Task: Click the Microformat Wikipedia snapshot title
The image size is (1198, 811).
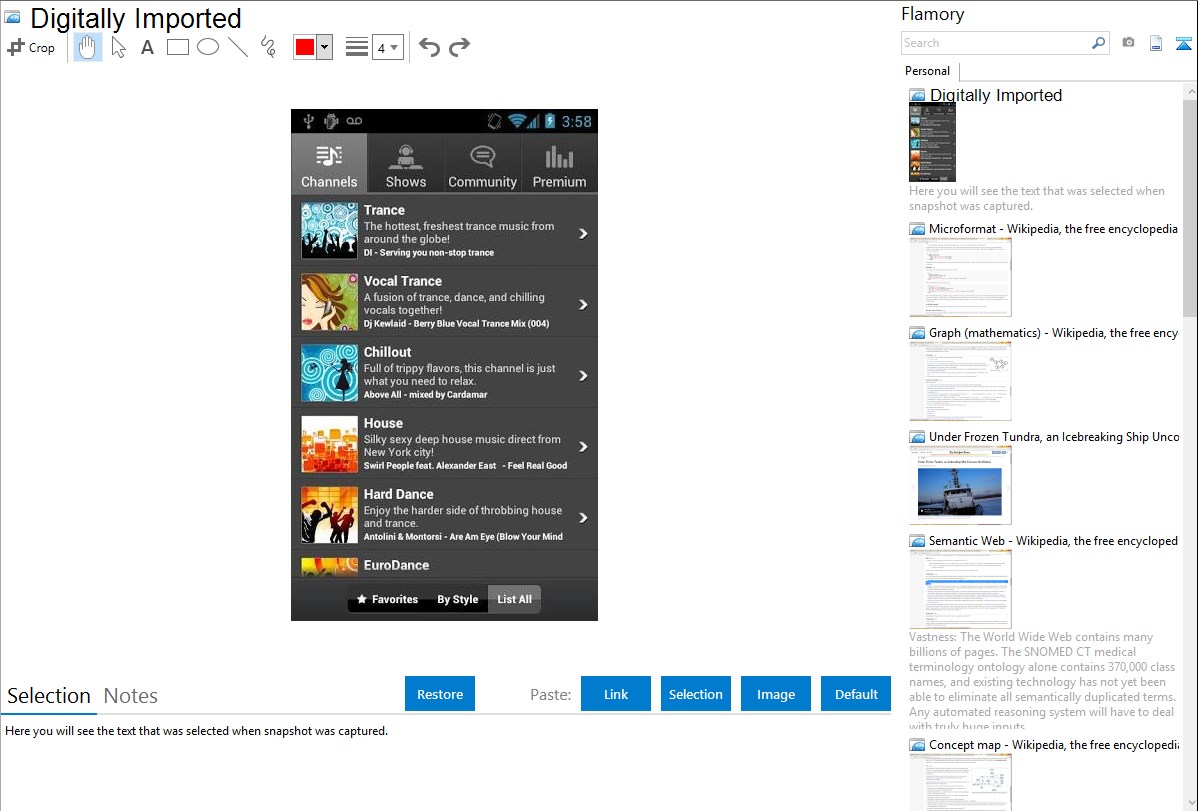Action: (1053, 229)
